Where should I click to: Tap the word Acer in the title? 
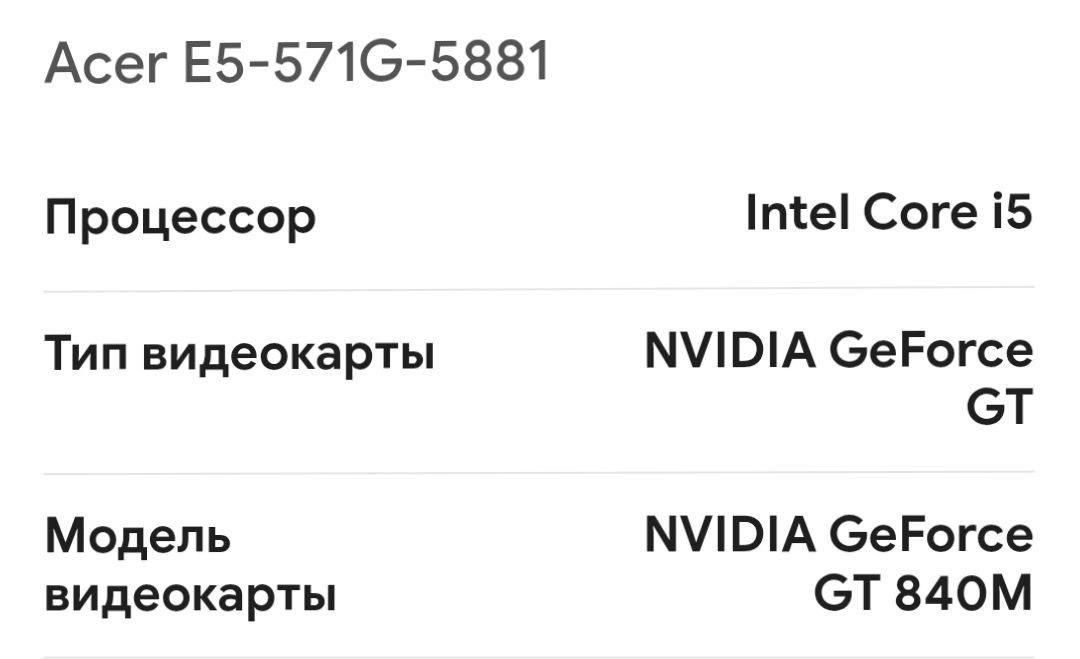click(104, 64)
